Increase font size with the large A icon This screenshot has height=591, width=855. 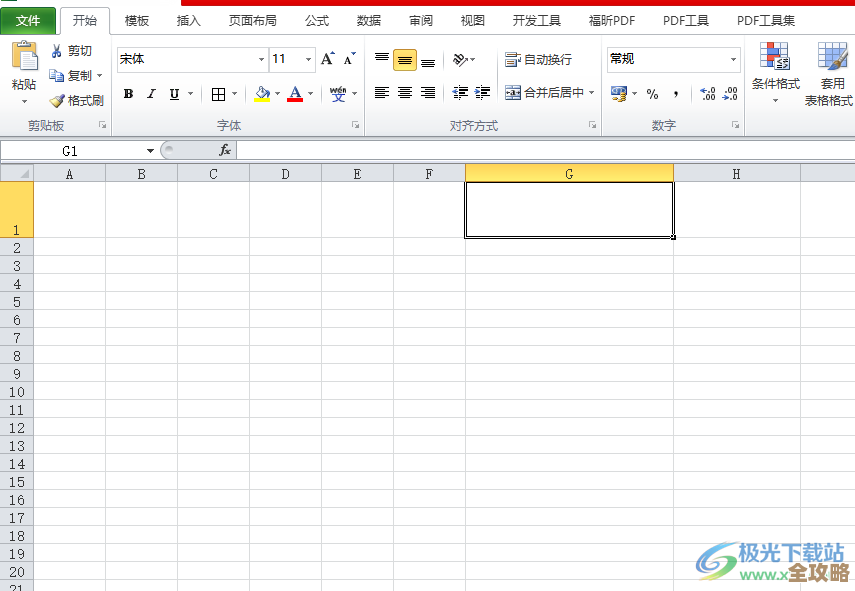[x=327, y=59]
